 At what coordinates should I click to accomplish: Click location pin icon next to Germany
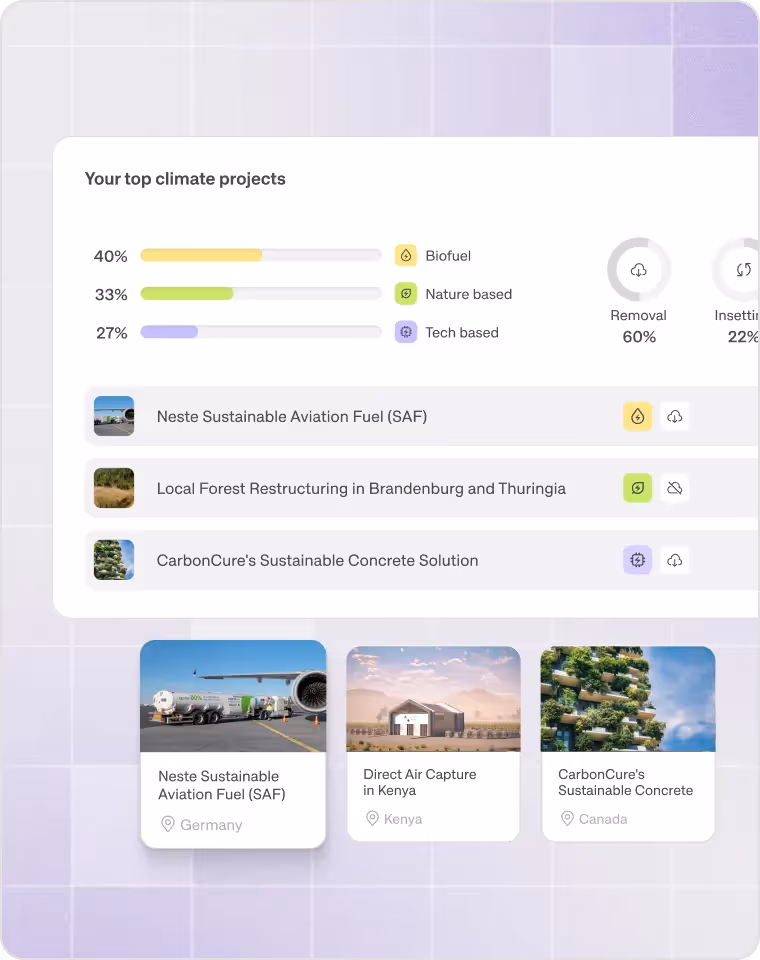click(x=167, y=824)
